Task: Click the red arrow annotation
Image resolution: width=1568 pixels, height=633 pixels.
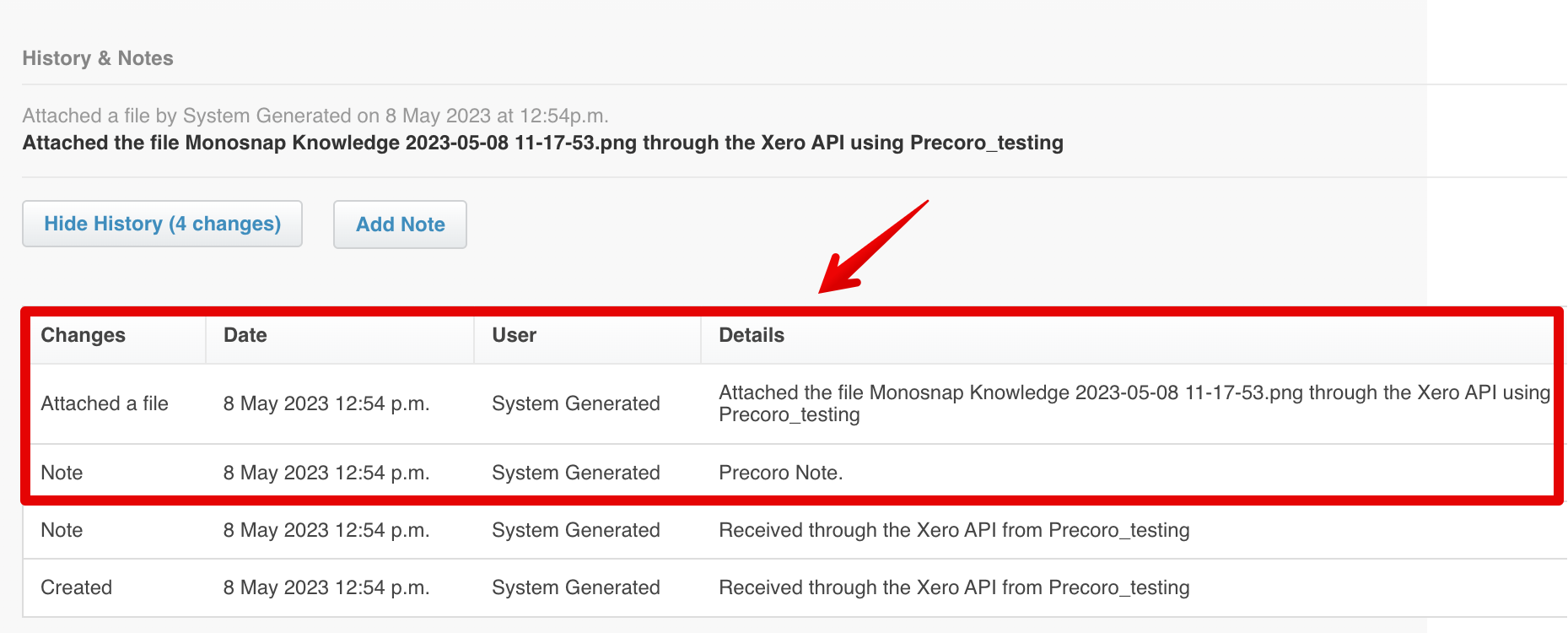Action: pyautogui.click(x=873, y=246)
